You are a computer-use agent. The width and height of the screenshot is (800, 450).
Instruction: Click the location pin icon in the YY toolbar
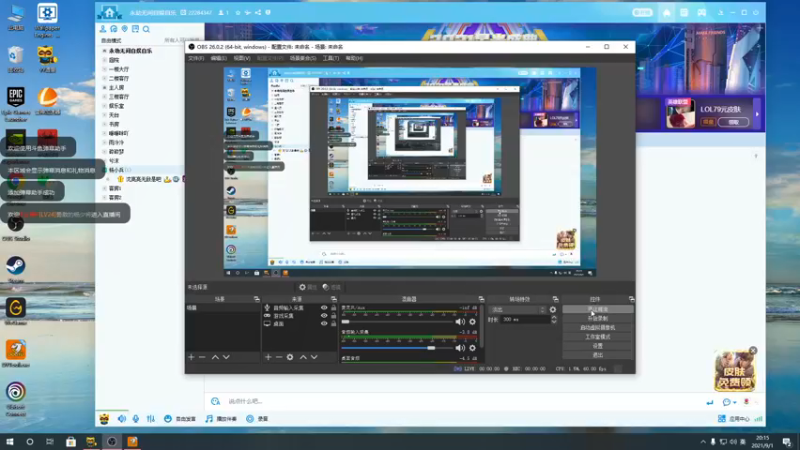tap(124, 29)
